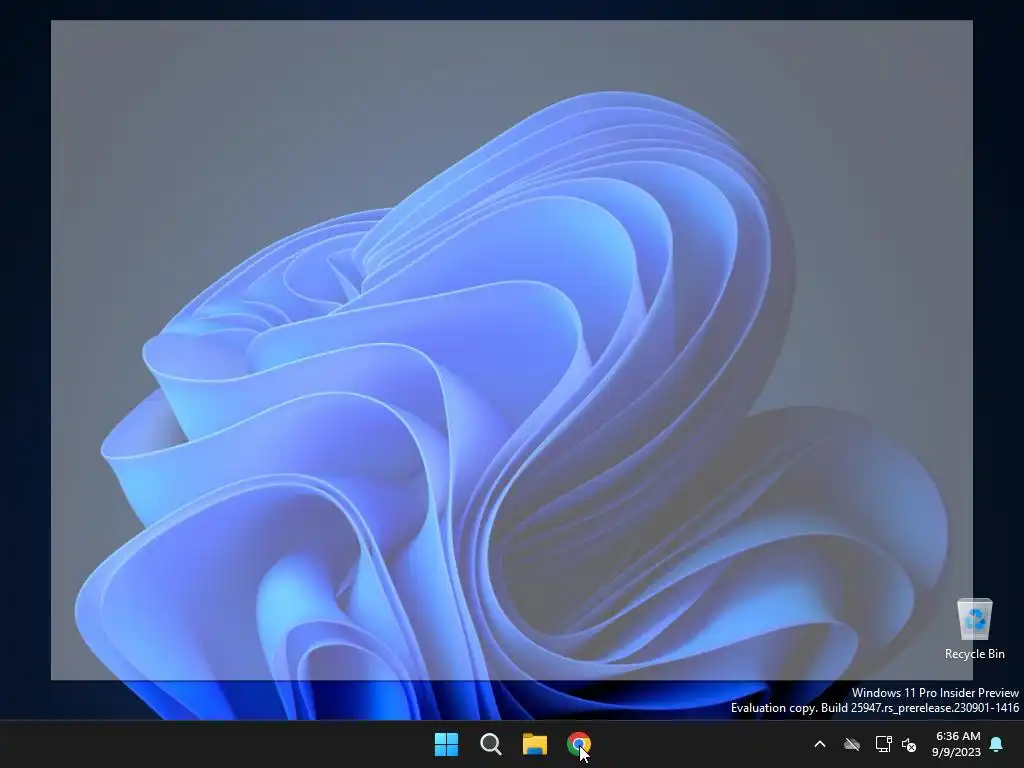Open network status tray icon
1024x768 pixels.
[x=883, y=744]
